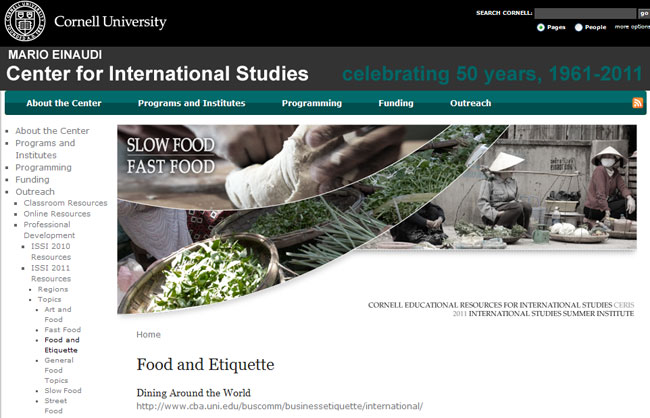Open the cba.uni.edu business etiquette URL
The width and height of the screenshot is (650, 418).
pyautogui.click(x=280, y=406)
